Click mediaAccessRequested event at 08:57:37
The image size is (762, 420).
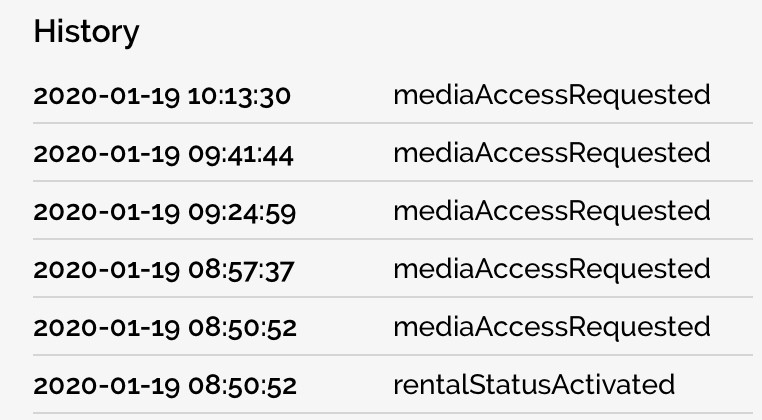coord(552,269)
